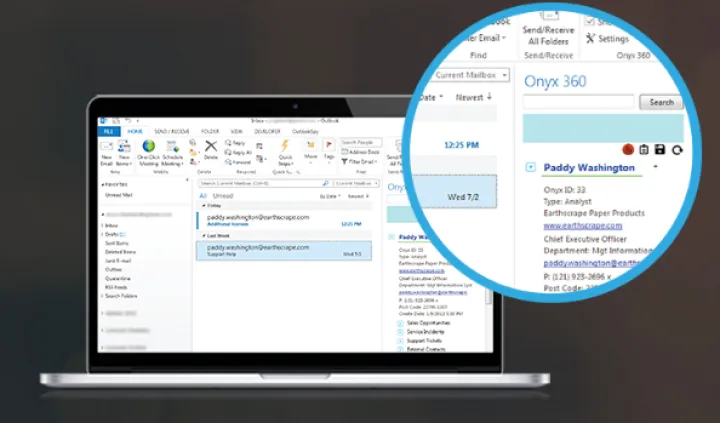Screen dimensions: 720x423
Task: Click the New Email icon
Action: pyautogui.click(x=106, y=148)
